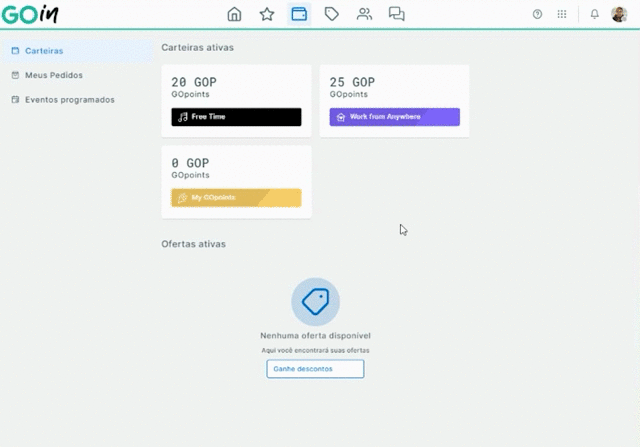
Task: Click the My GOpoints wallet button
Action: (x=236, y=198)
